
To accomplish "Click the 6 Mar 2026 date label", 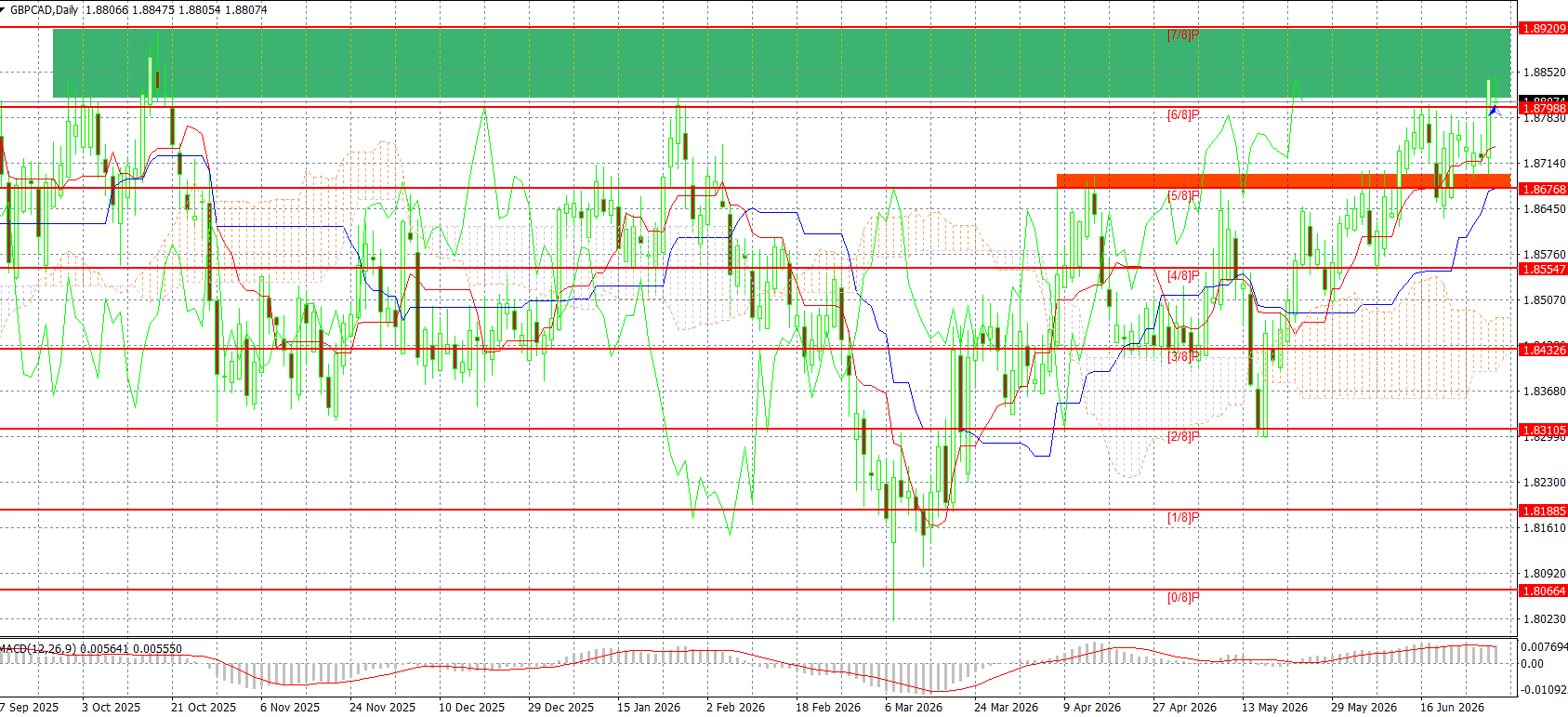I will (x=914, y=707).
